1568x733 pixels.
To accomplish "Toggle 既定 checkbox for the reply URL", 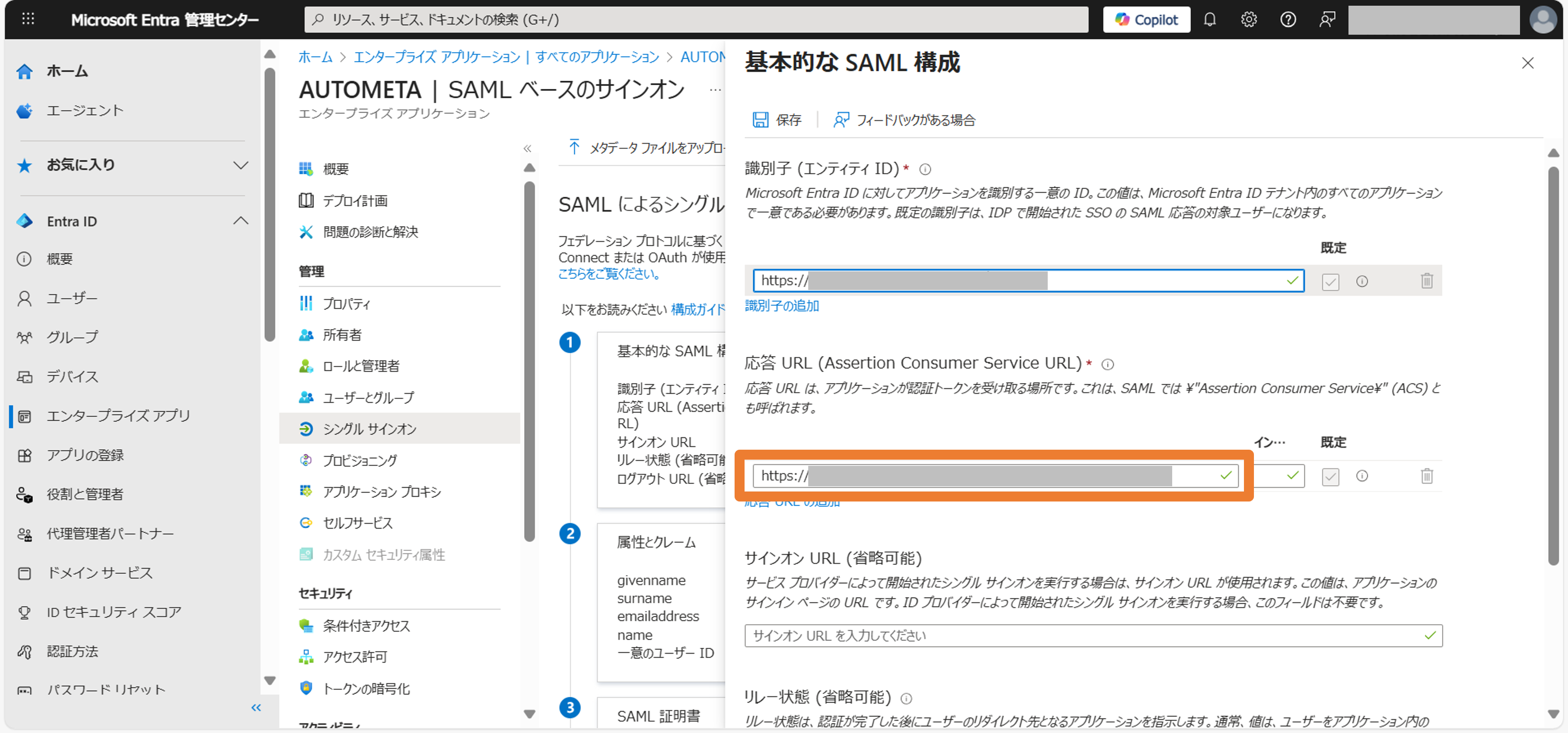I will [x=1330, y=476].
